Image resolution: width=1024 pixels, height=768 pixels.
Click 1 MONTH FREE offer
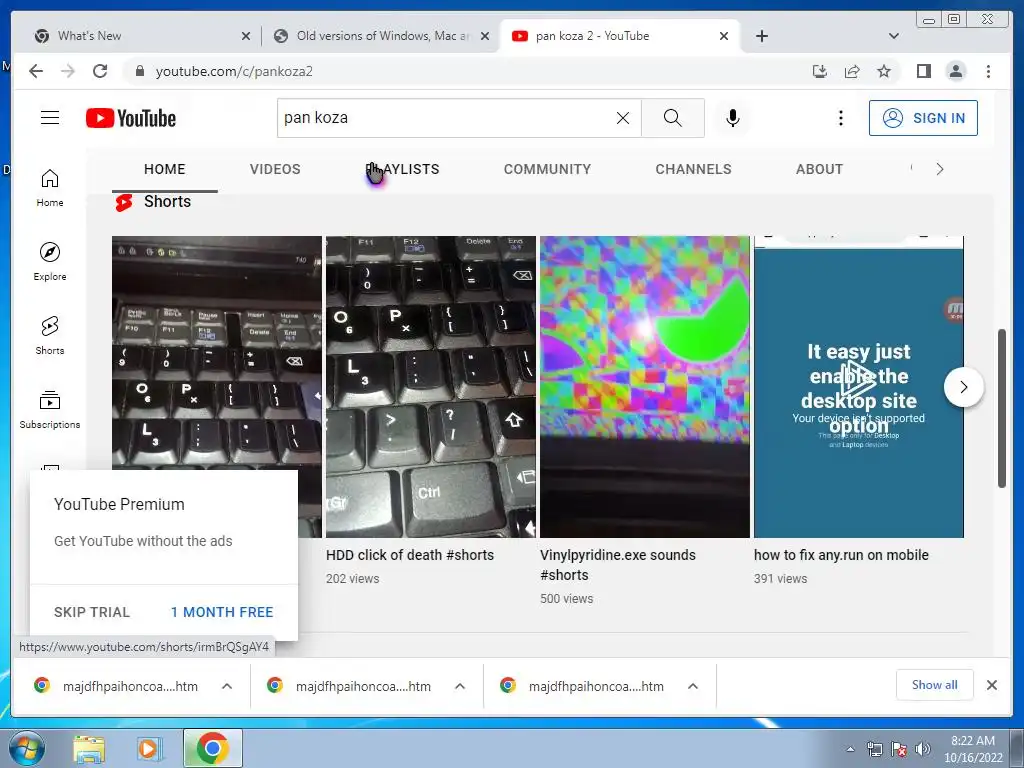[x=222, y=612]
